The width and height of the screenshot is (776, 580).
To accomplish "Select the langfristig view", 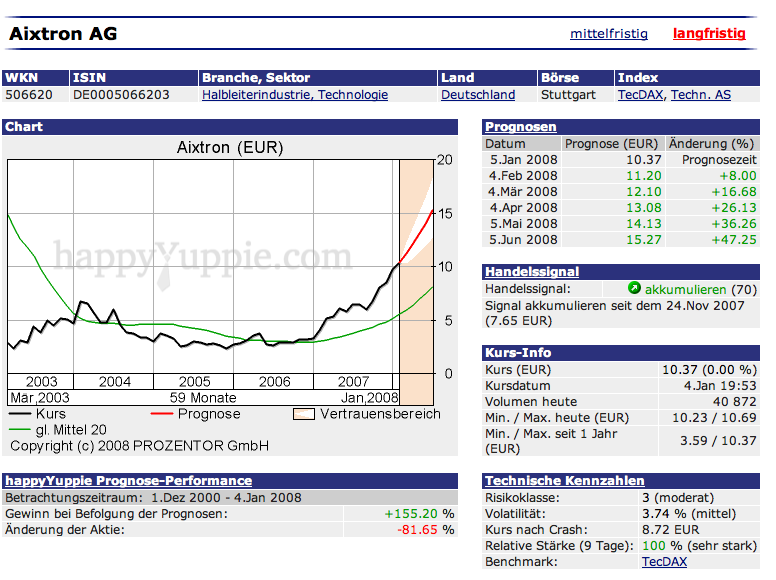I will (x=709, y=33).
